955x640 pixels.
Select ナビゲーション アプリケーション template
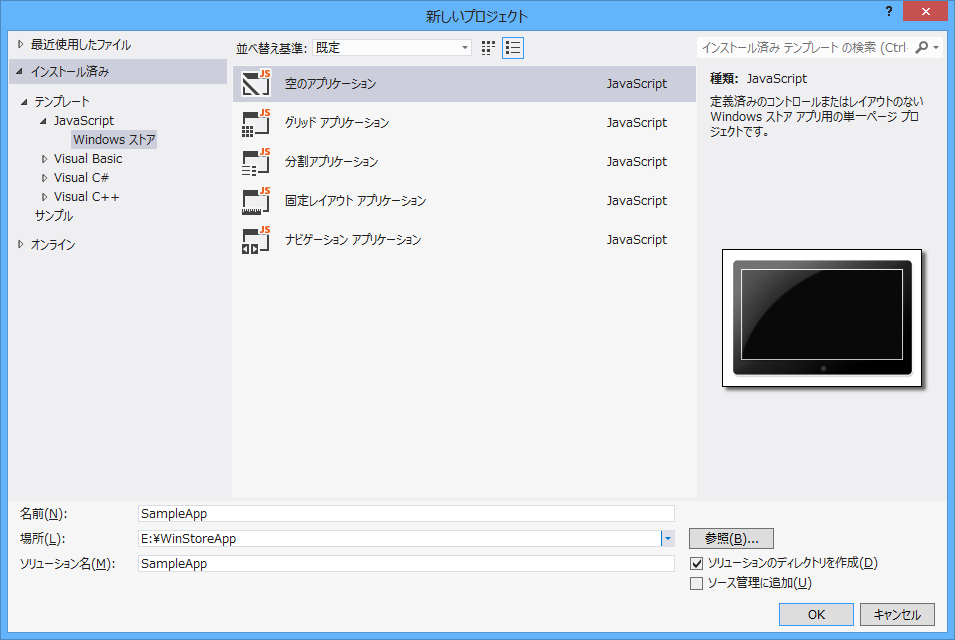(x=464, y=239)
